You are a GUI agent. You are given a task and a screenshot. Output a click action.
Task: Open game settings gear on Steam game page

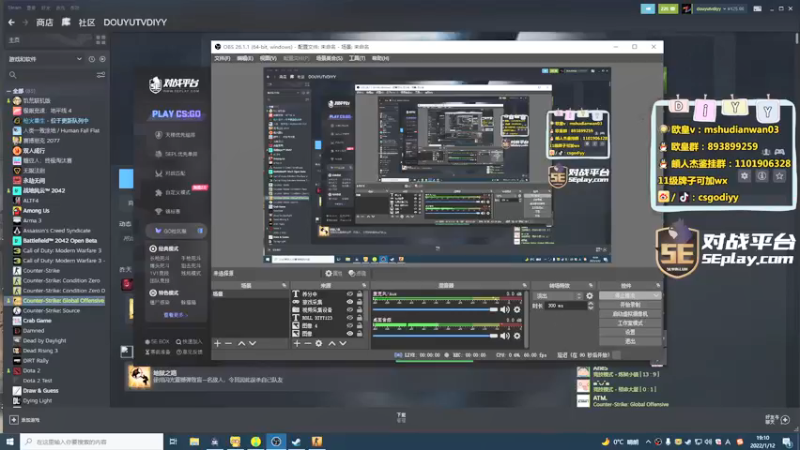pyautogui.click(x=744, y=176)
